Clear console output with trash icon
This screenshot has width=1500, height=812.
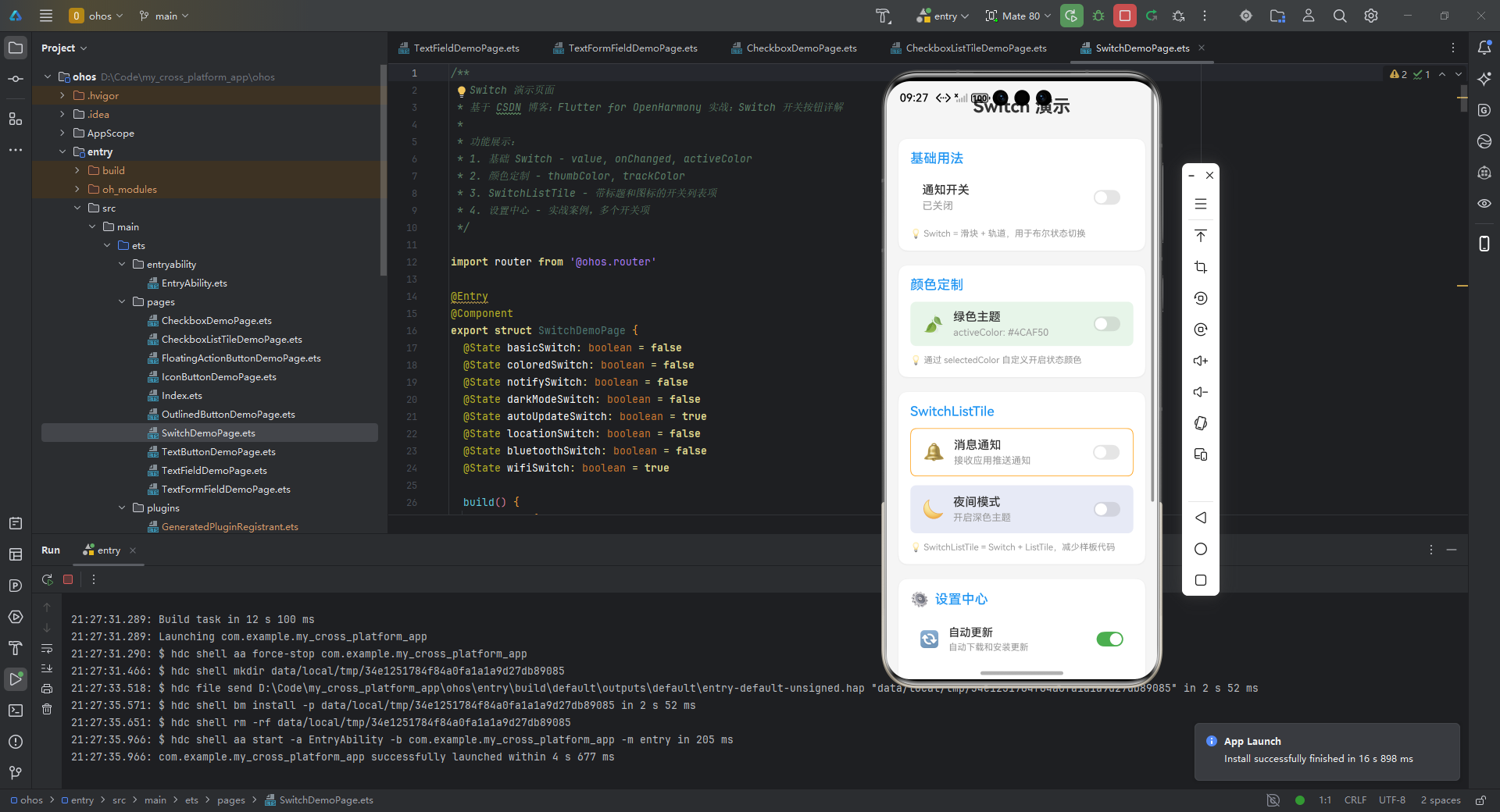click(47, 709)
